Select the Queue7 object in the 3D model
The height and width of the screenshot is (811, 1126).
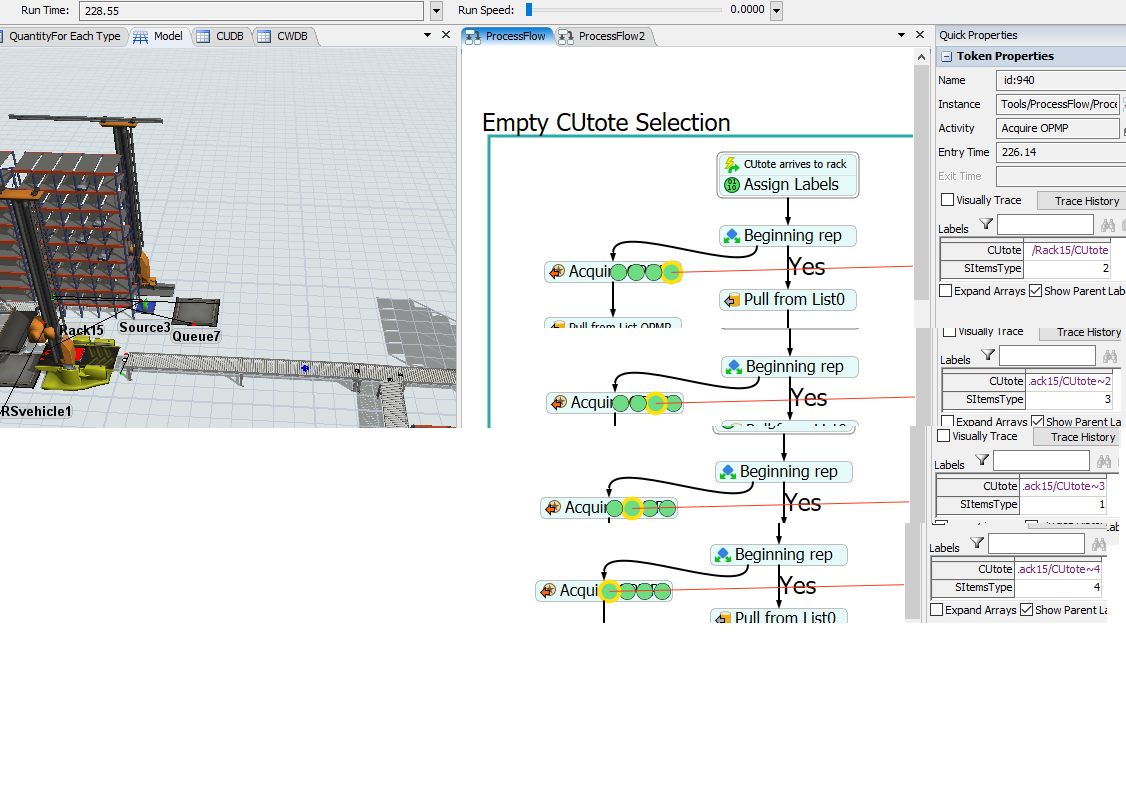pos(196,313)
